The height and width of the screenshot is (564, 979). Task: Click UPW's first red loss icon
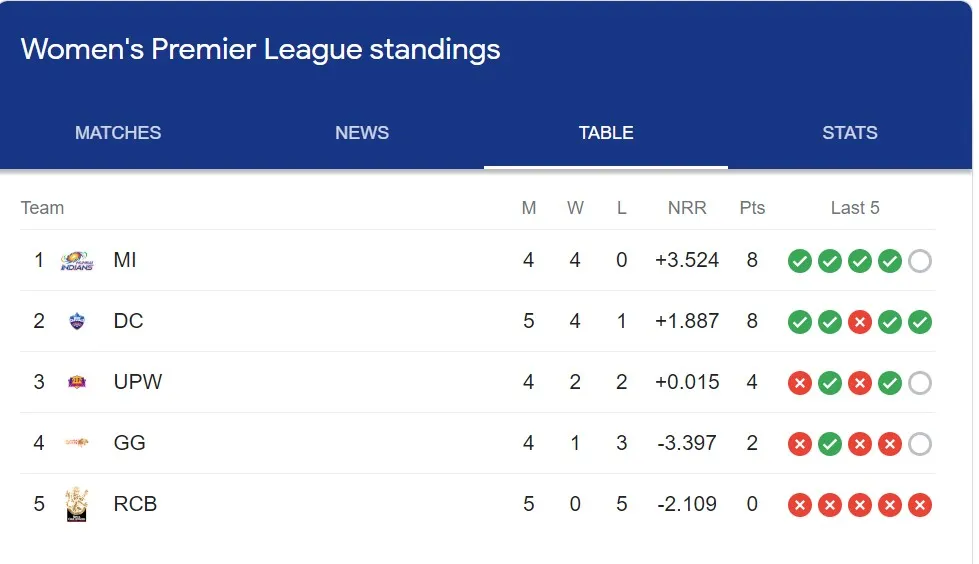tap(800, 383)
